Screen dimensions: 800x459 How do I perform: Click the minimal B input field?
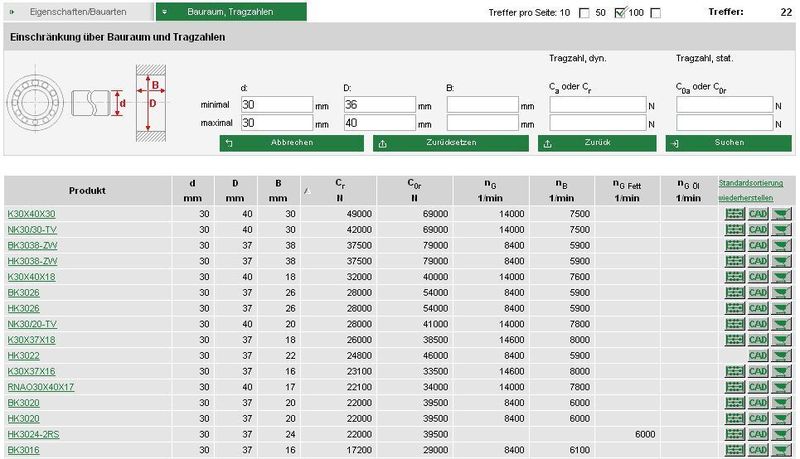click(x=482, y=105)
